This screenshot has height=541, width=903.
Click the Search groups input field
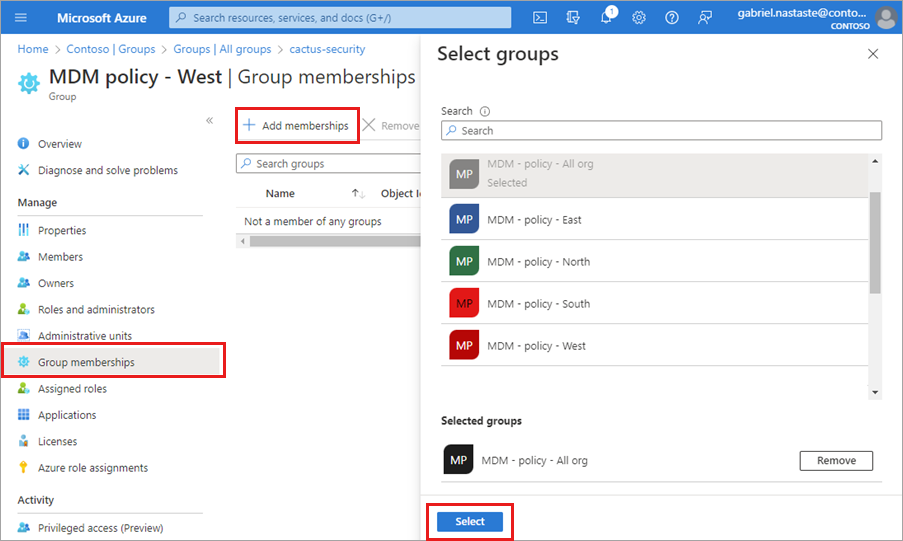click(x=330, y=164)
